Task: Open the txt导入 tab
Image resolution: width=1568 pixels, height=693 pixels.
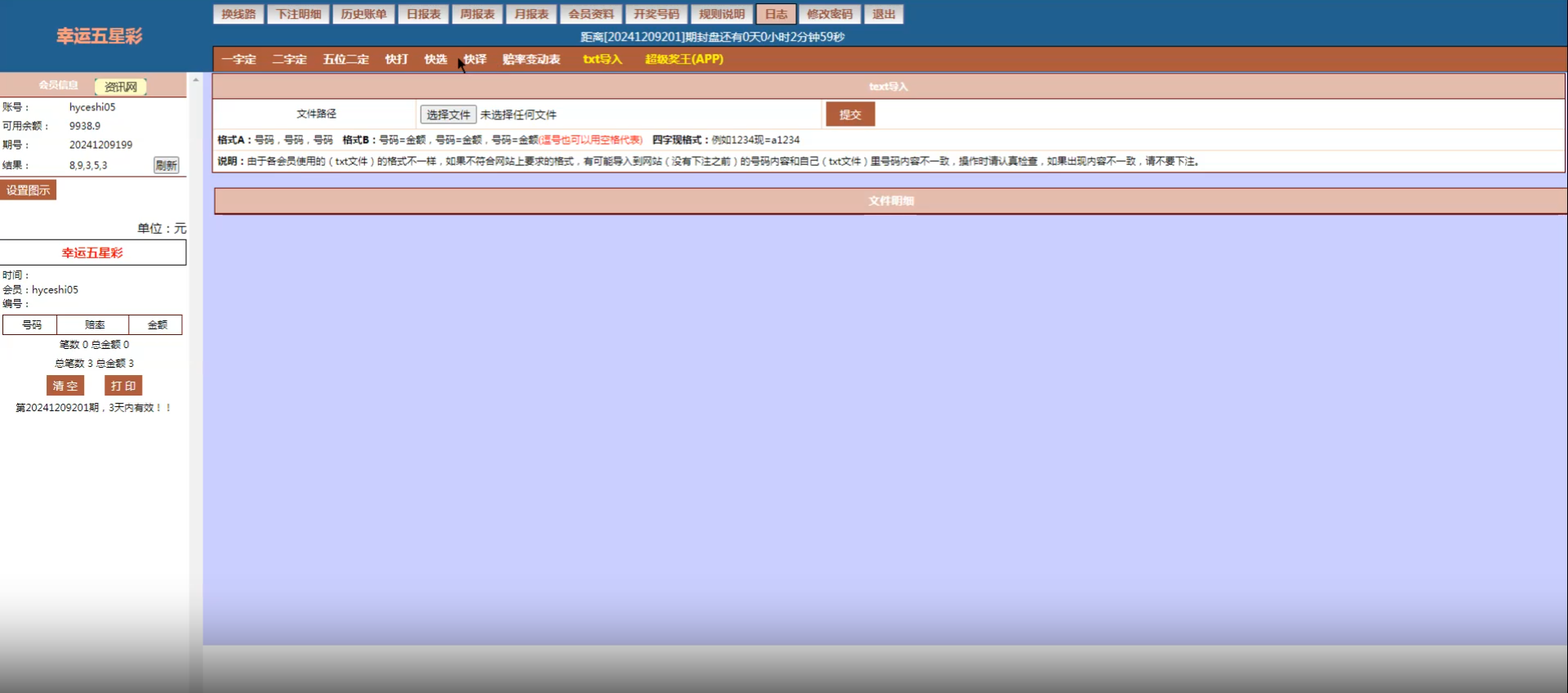Action: [603, 59]
